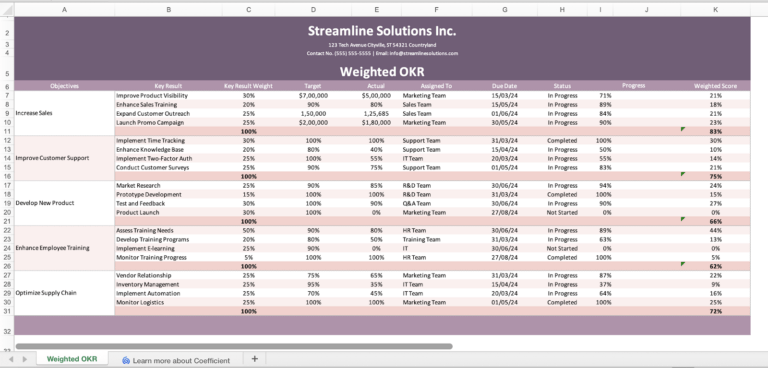
Task: Click green error indicator on 62% total cell
Action: click(683, 264)
